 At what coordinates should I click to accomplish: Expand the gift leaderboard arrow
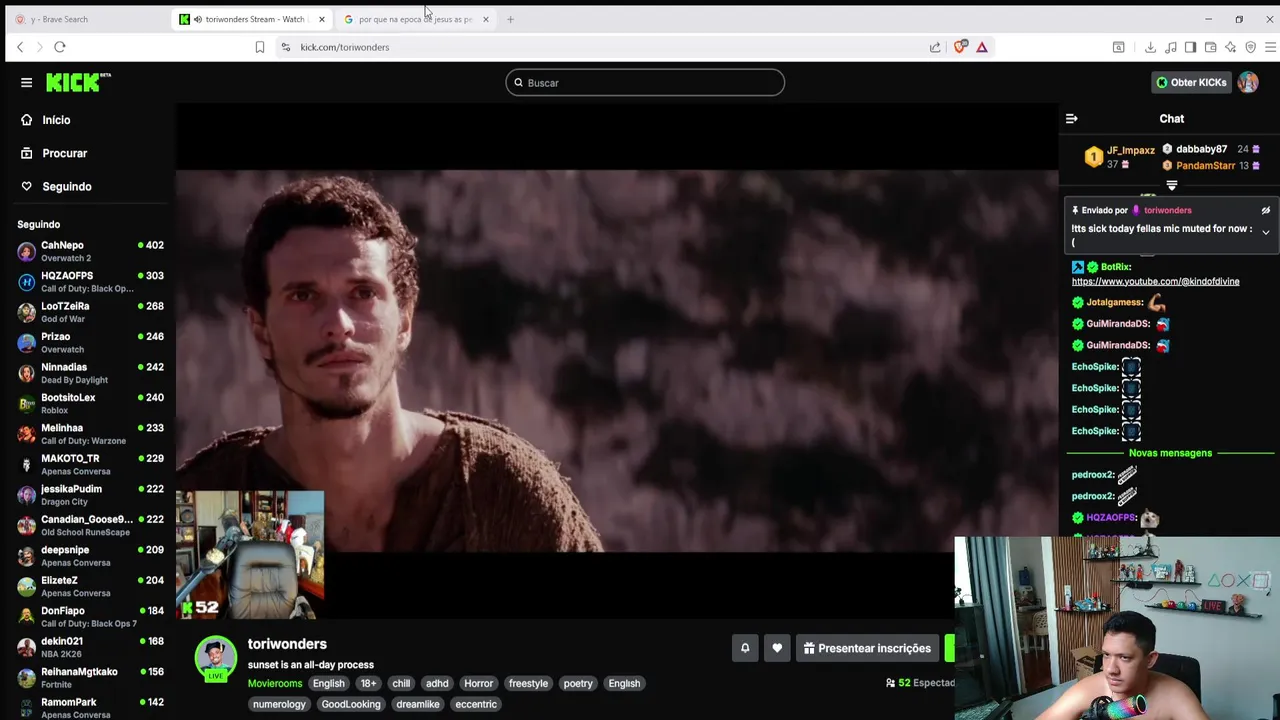pos(1172,186)
